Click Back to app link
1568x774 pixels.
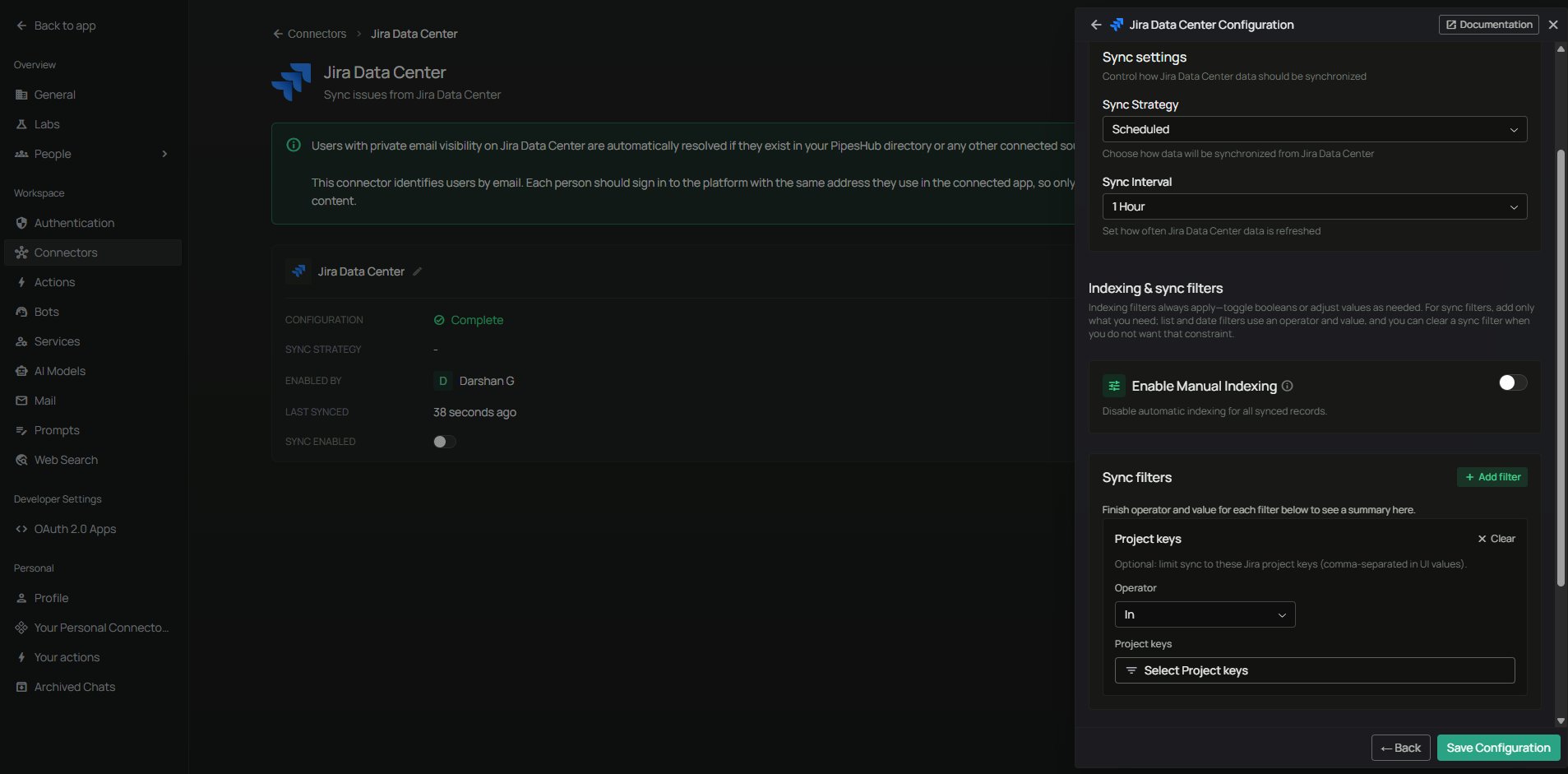(x=56, y=25)
